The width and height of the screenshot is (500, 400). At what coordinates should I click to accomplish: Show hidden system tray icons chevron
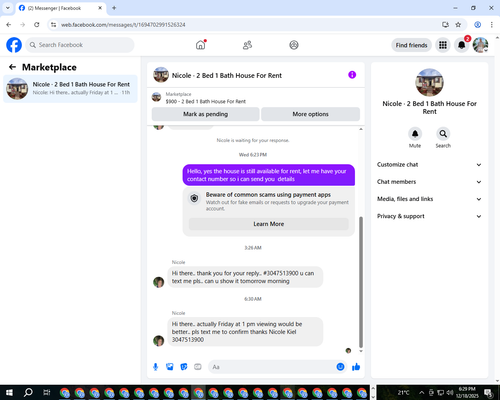coord(421,392)
